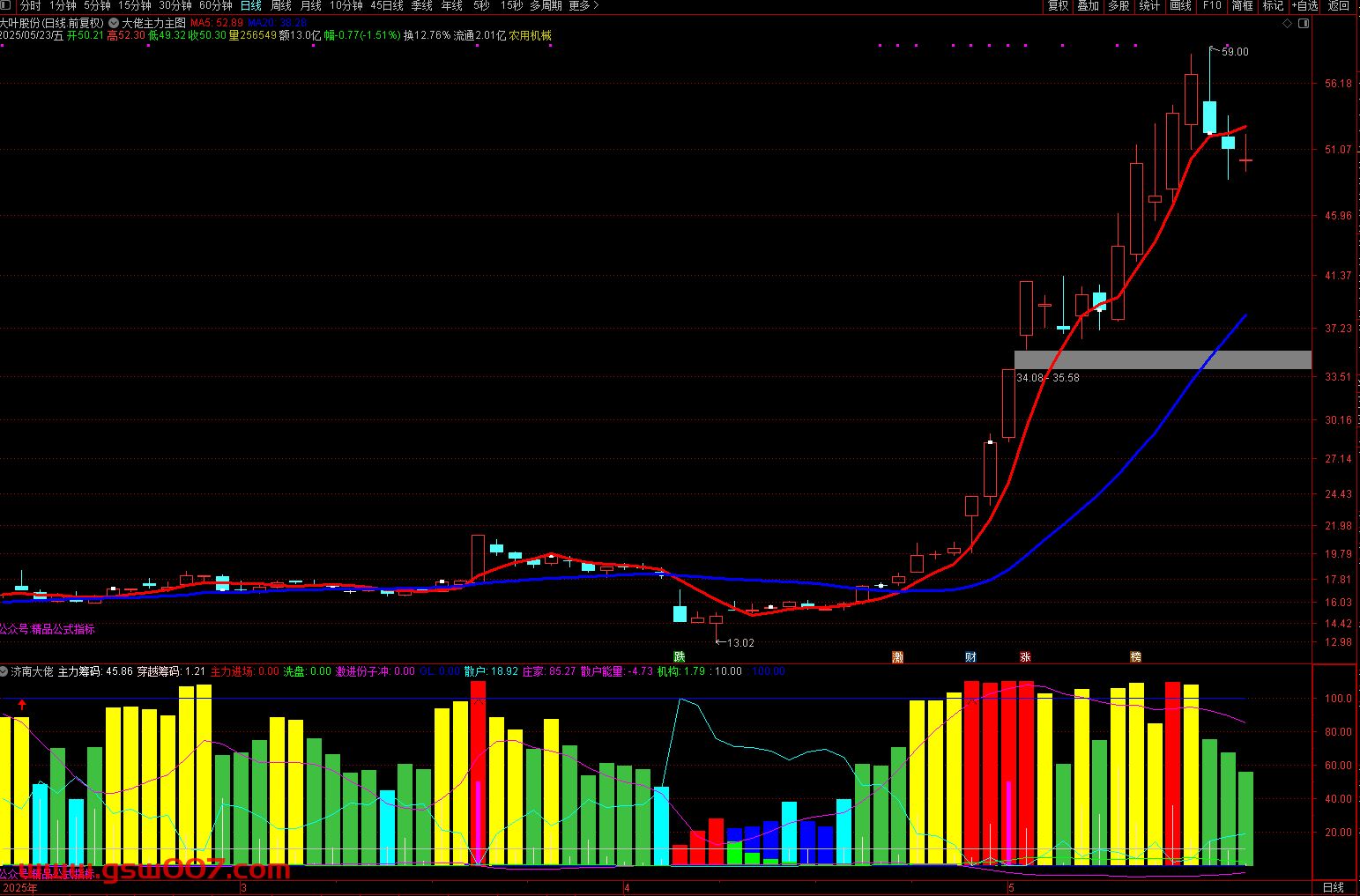The width and height of the screenshot is (1360, 896).
Task: Click the 56.18 price axis label
Action: click(x=1338, y=84)
